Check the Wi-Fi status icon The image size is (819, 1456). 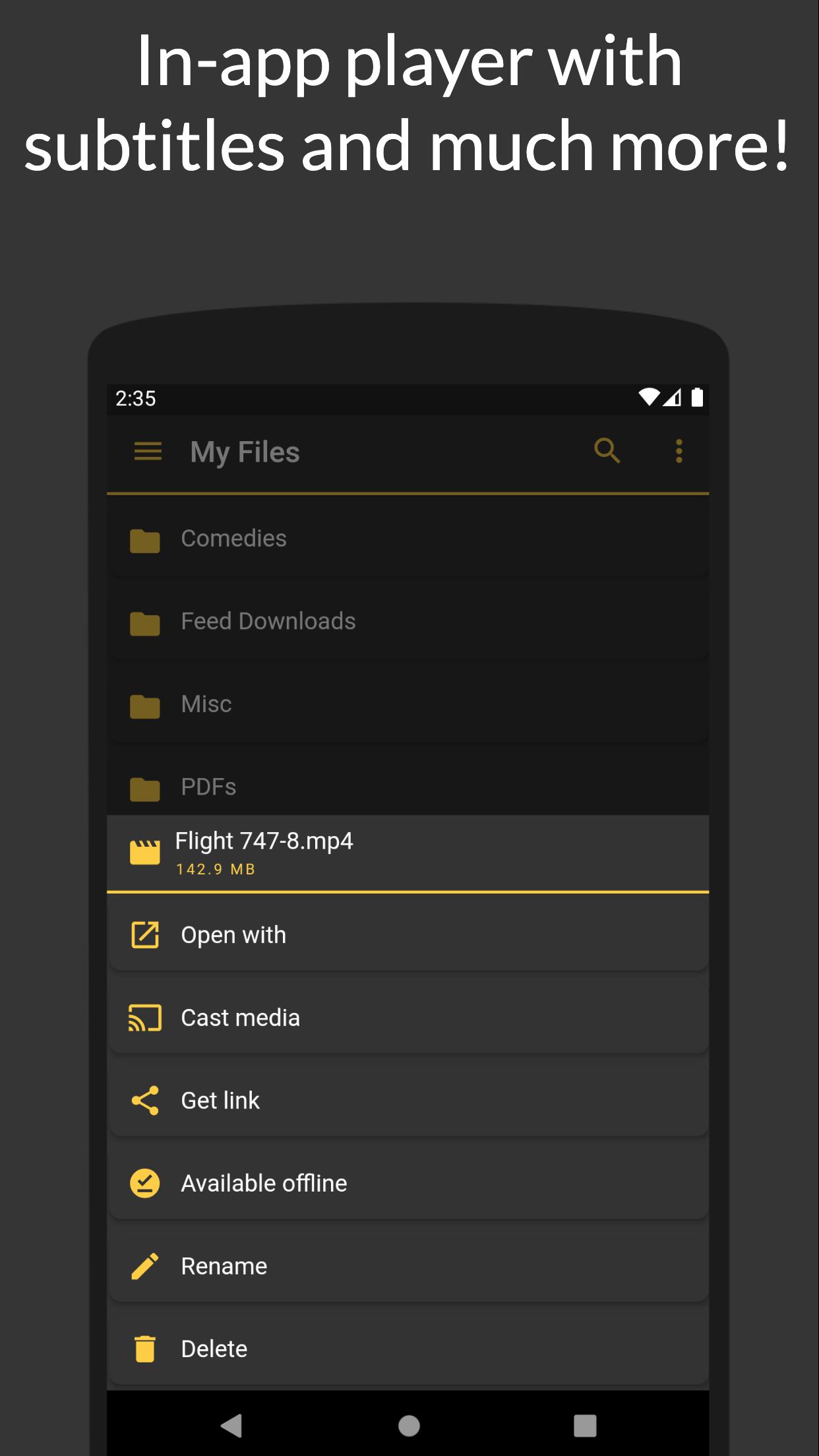coord(649,397)
